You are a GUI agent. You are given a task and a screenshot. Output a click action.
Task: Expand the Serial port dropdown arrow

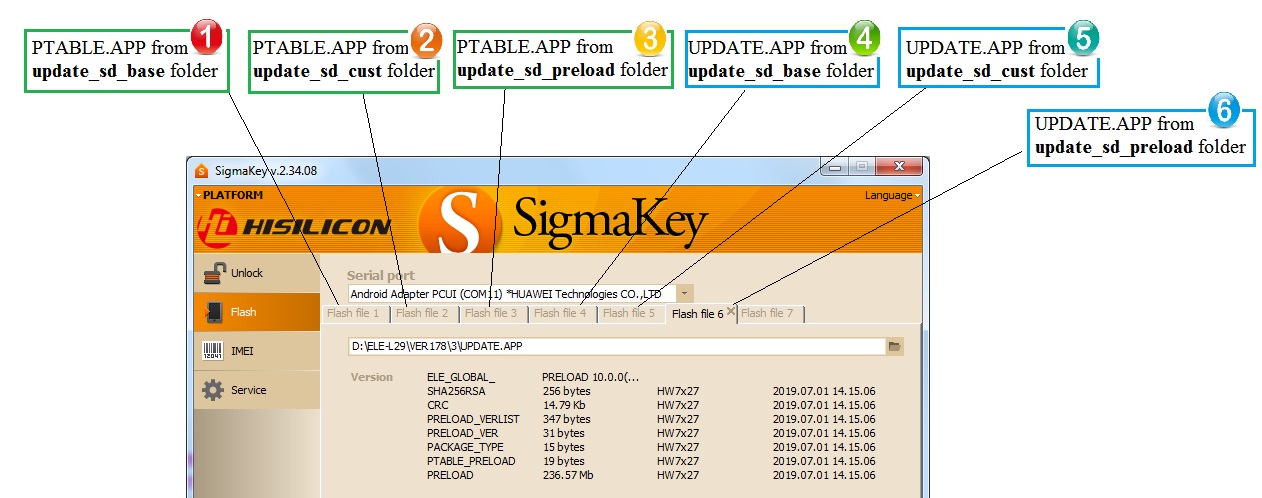[684, 294]
